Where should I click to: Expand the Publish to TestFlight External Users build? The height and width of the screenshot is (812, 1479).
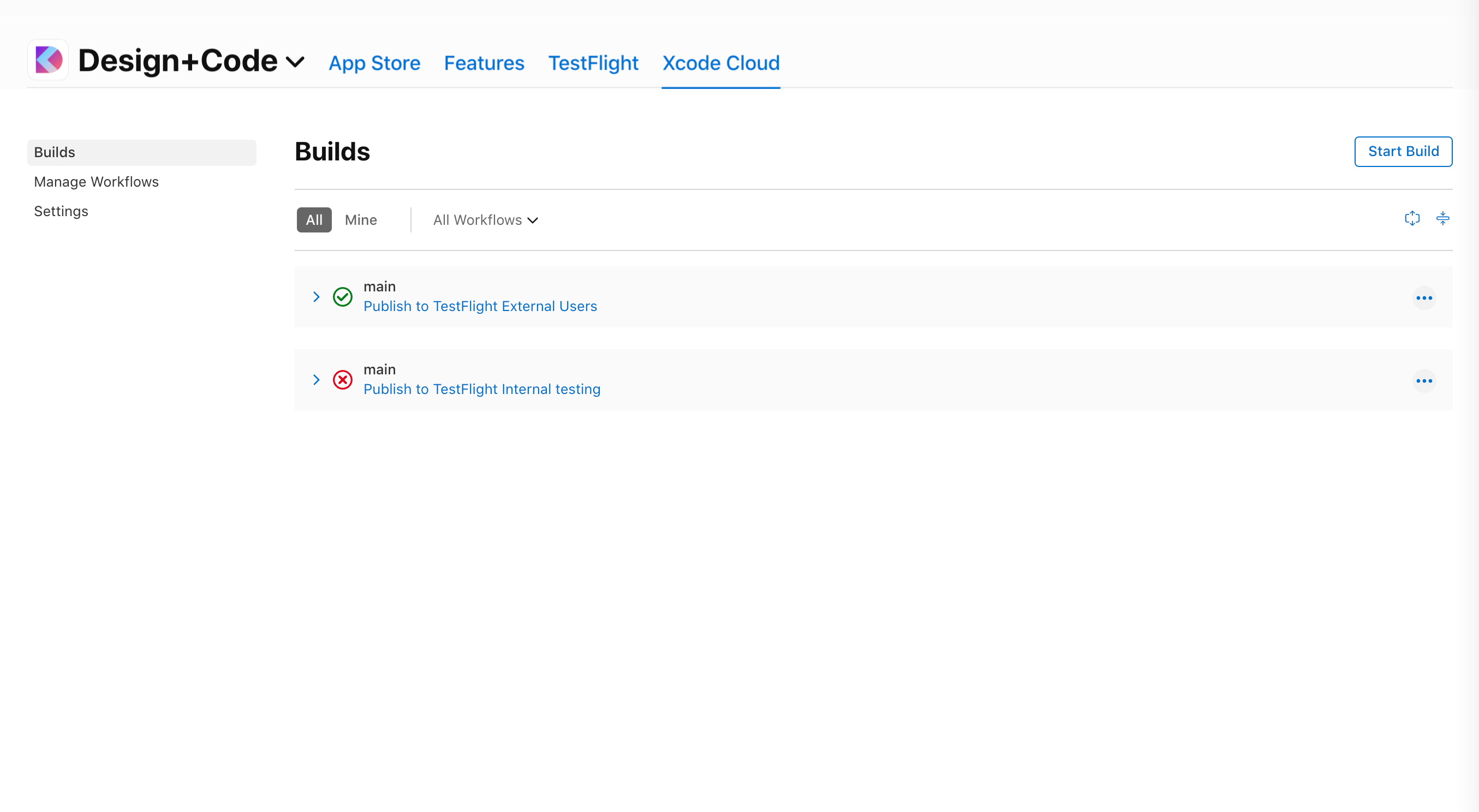[x=317, y=297]
